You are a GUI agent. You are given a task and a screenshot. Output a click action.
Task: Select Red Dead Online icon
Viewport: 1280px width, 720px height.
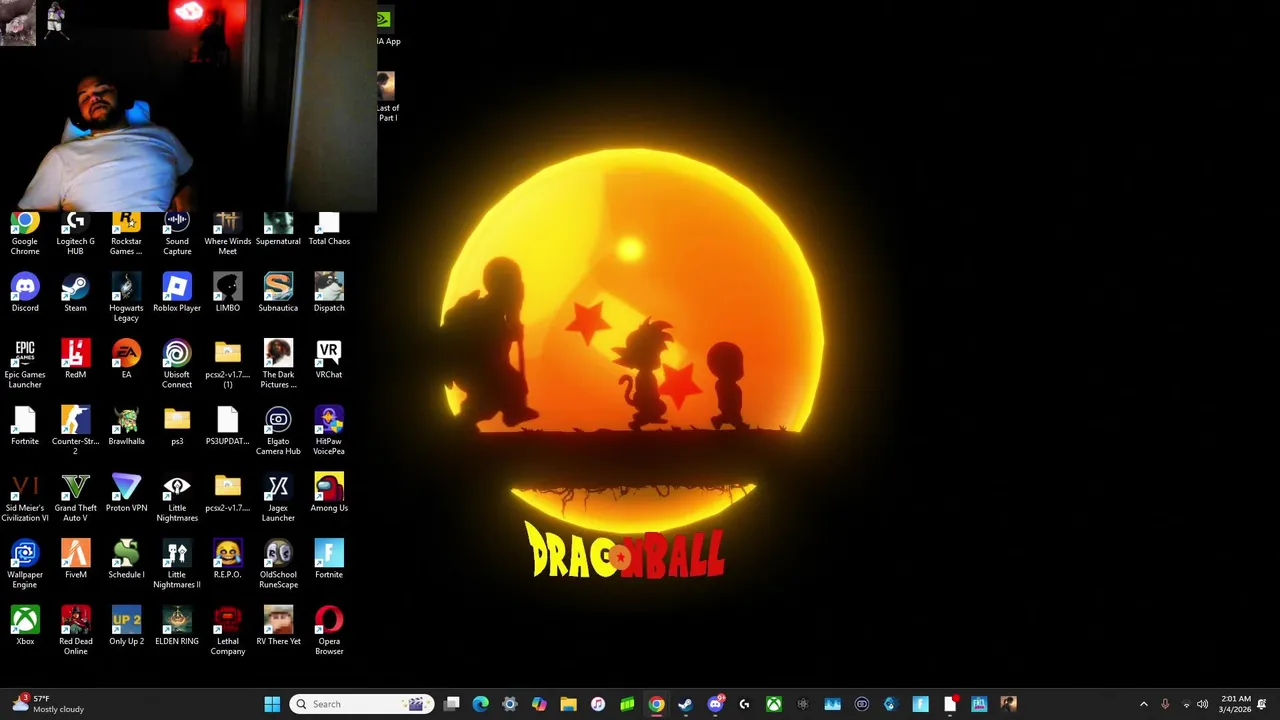tap(75, 631)
